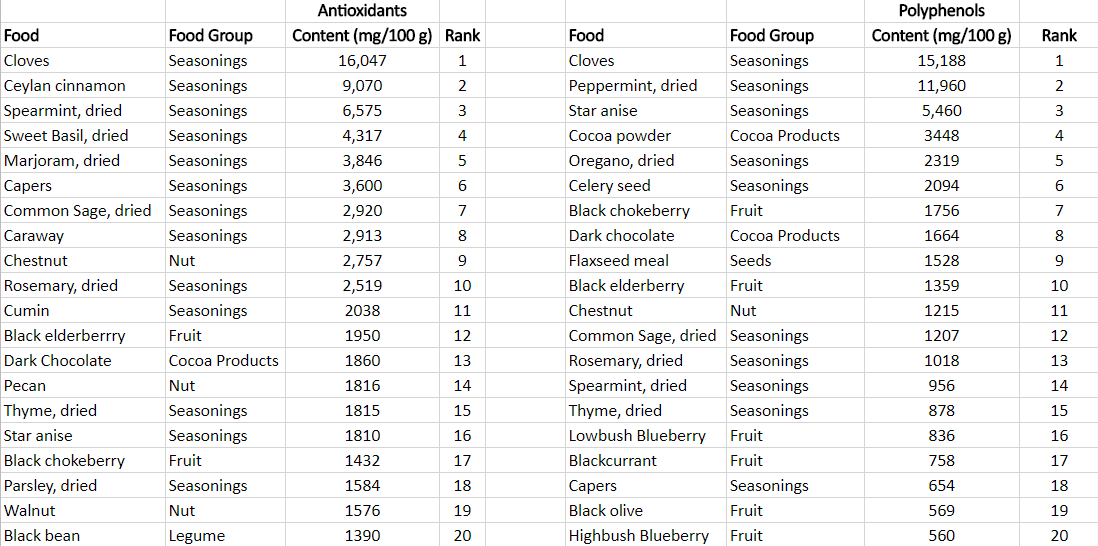This screenshot has height=546, width=1098.
Task: Click the Cocoa powder cell
Action: 646,136
